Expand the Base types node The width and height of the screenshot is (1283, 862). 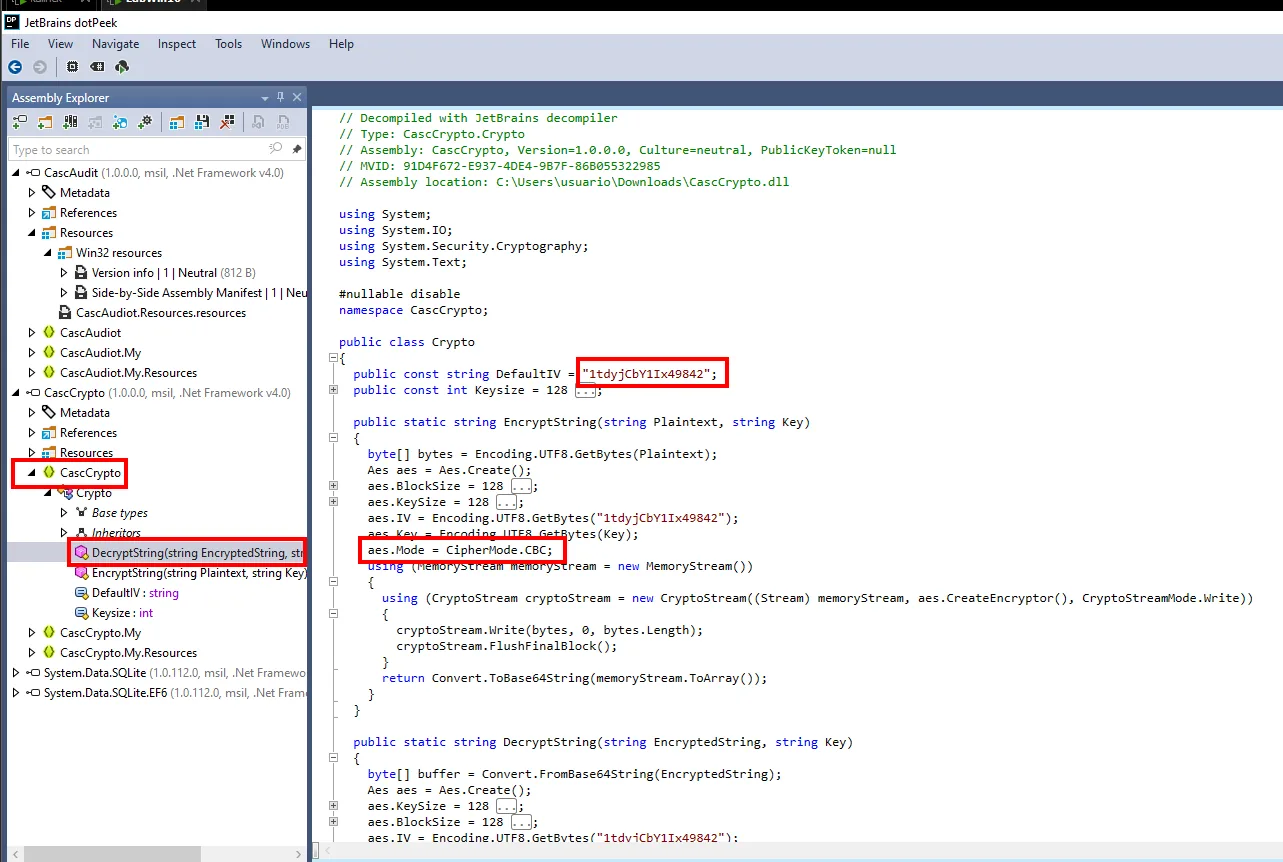coord(65,513)
